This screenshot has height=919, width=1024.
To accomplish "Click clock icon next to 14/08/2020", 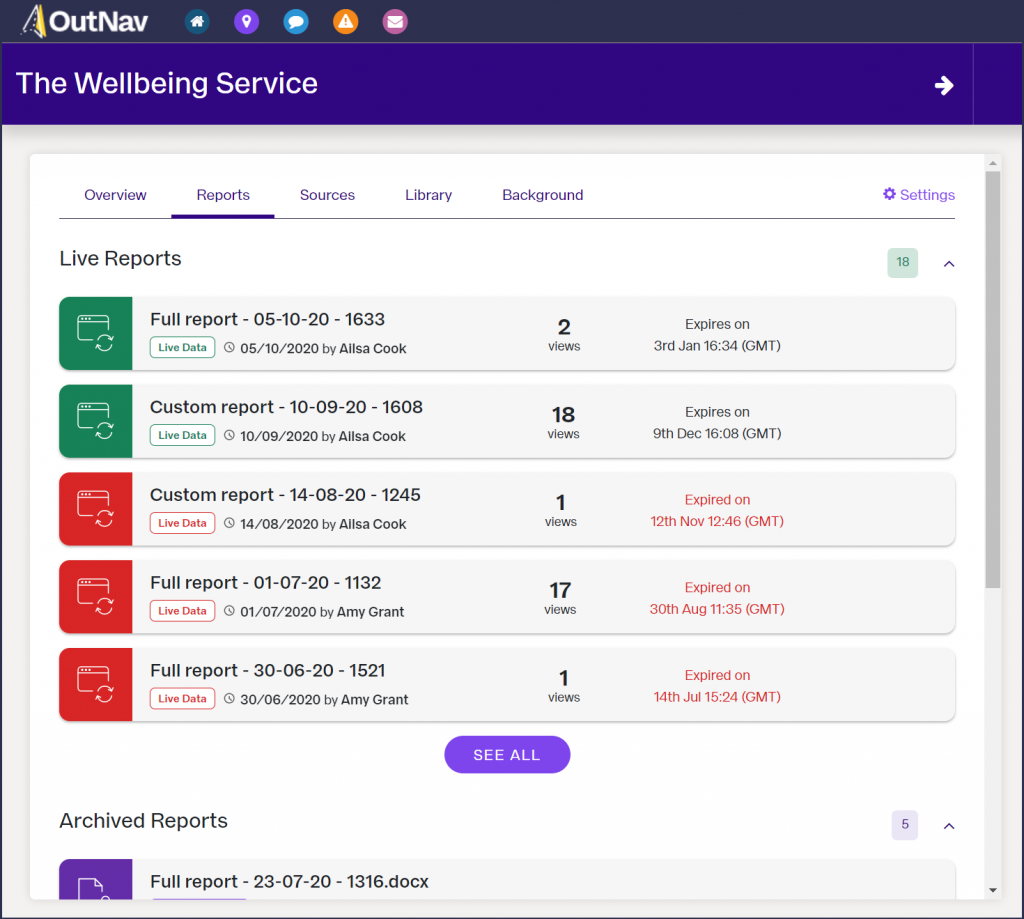I will point(229,523).
